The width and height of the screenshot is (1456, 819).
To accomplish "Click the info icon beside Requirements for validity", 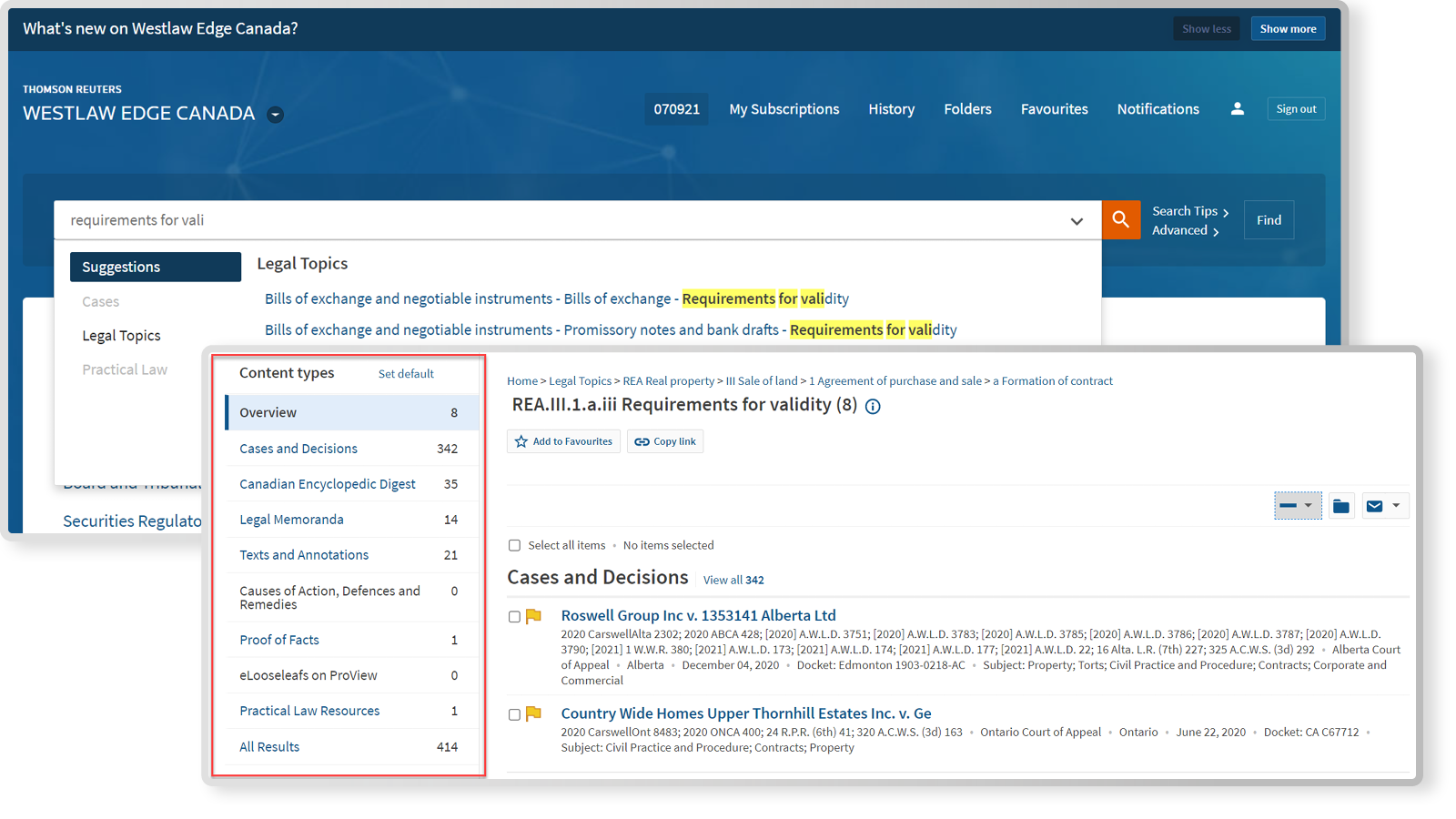I will pyautogui.click(x=873, y=406).
